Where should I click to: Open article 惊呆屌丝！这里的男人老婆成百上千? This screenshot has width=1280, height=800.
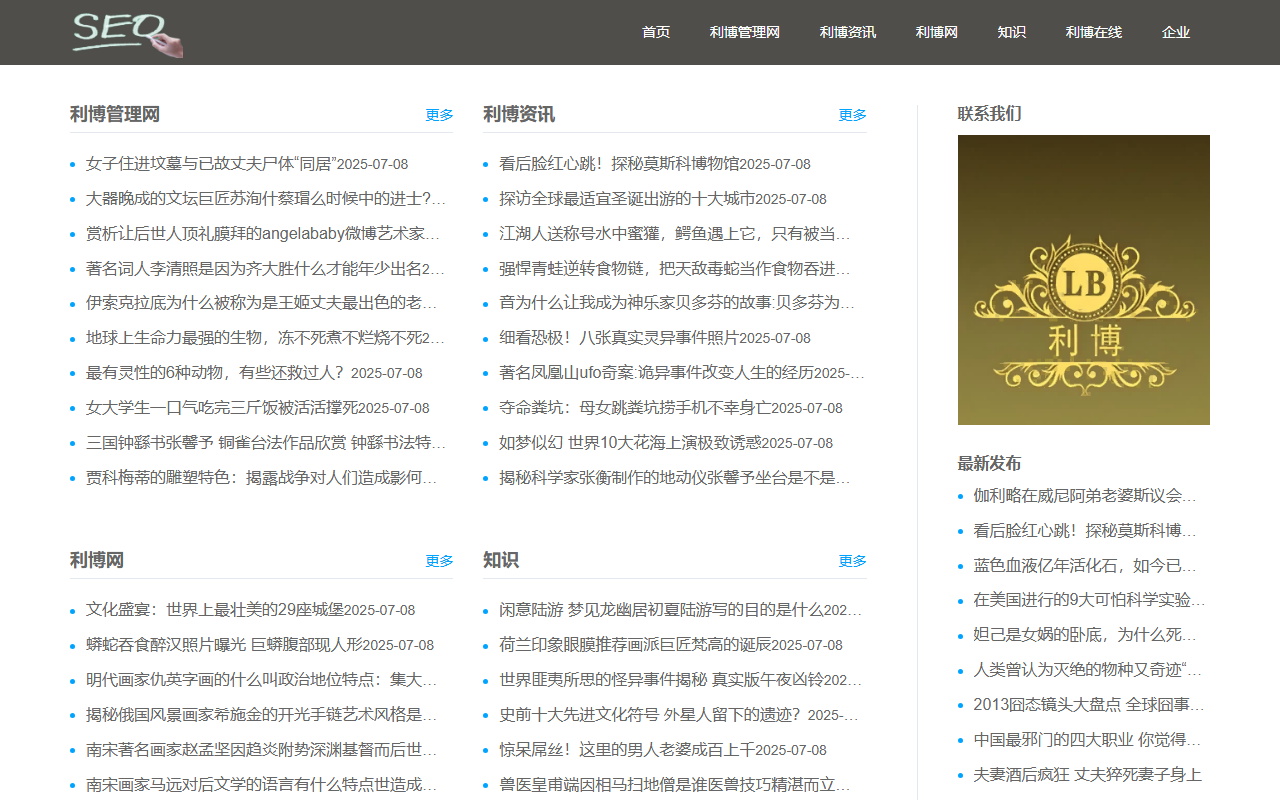tap(627, 750)
